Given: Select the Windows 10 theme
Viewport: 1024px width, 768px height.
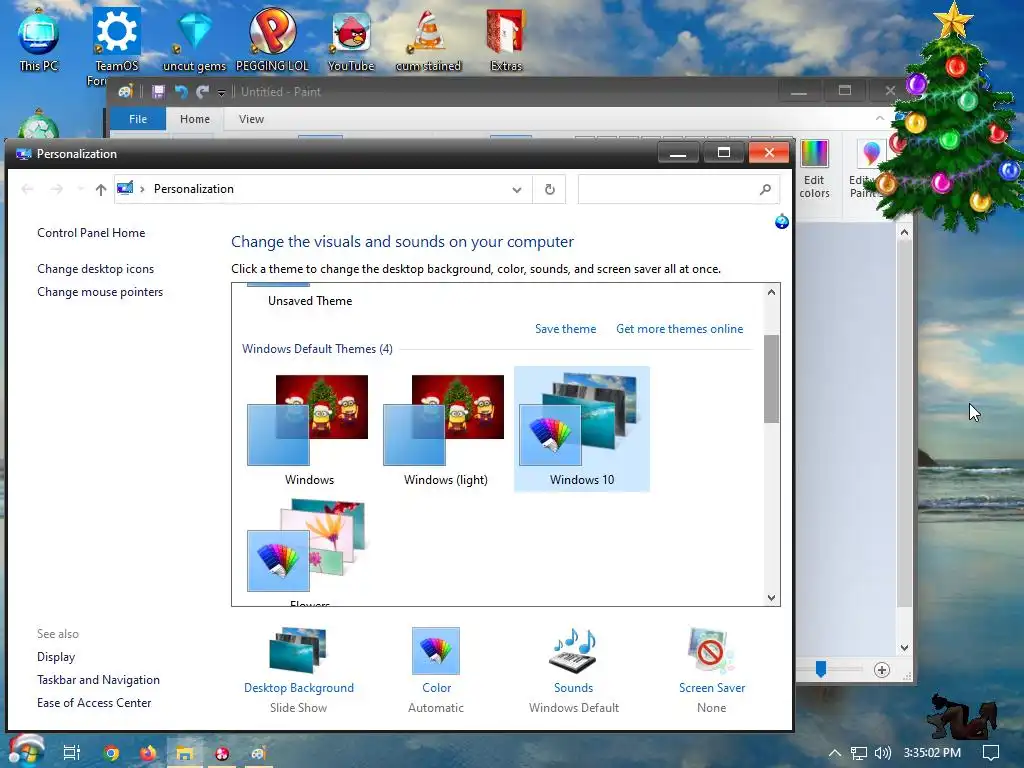Looking at the screenshot, I should click(582, 430).
